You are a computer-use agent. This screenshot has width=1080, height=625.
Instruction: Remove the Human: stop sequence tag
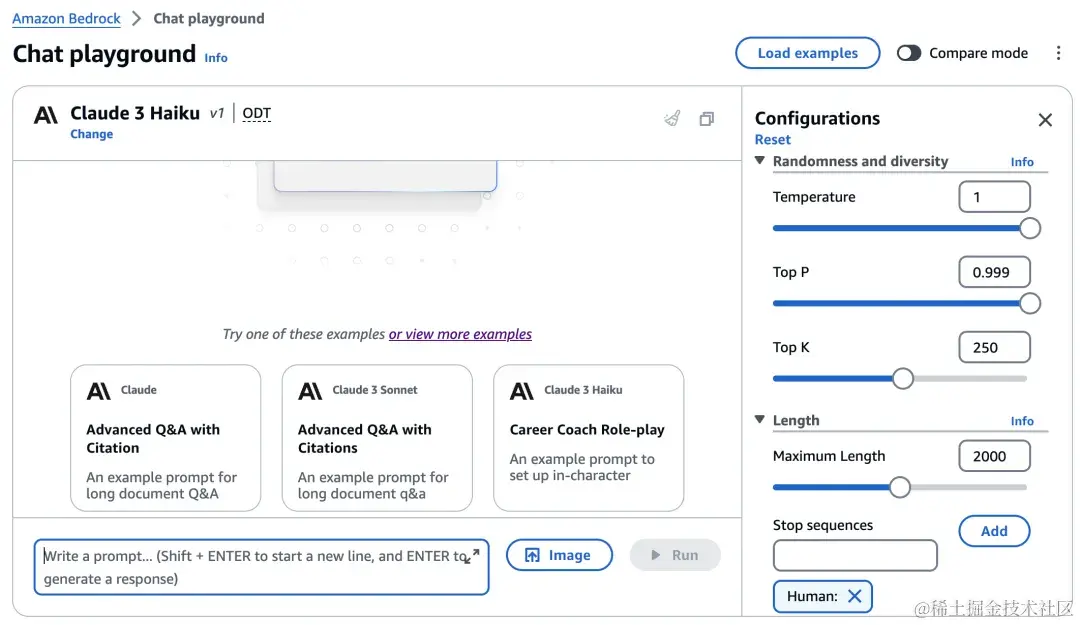pyautogui.click(x=854, y=596)
